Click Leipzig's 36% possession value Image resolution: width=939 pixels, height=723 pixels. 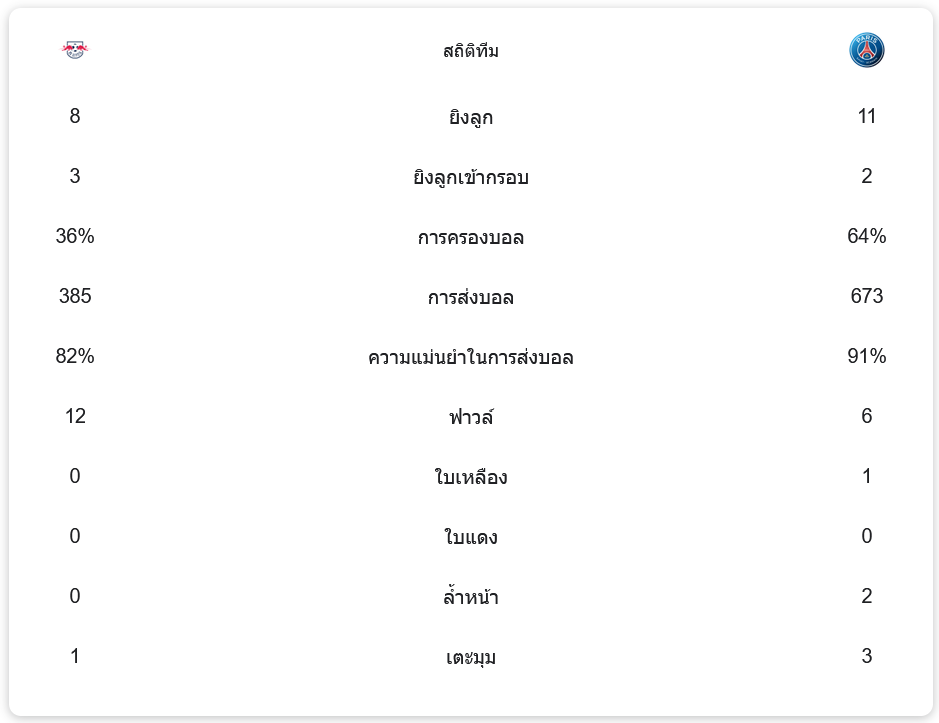point(75,236)
